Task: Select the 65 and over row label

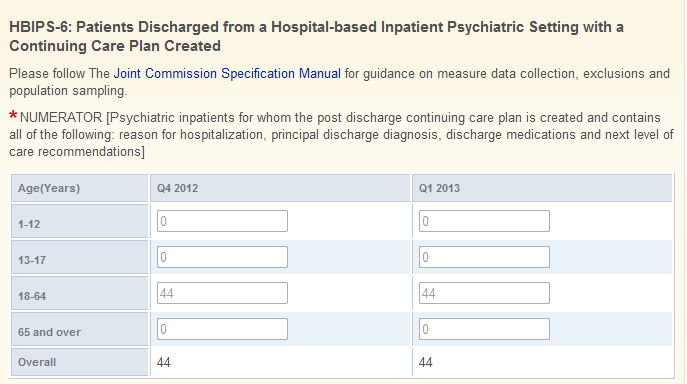Action: (x=79, y=329)
